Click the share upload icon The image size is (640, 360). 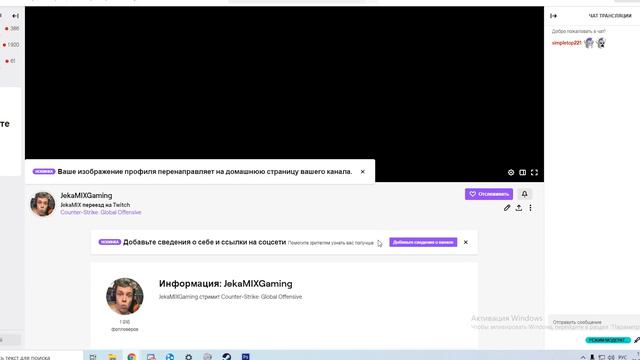[x=519, y=208]
